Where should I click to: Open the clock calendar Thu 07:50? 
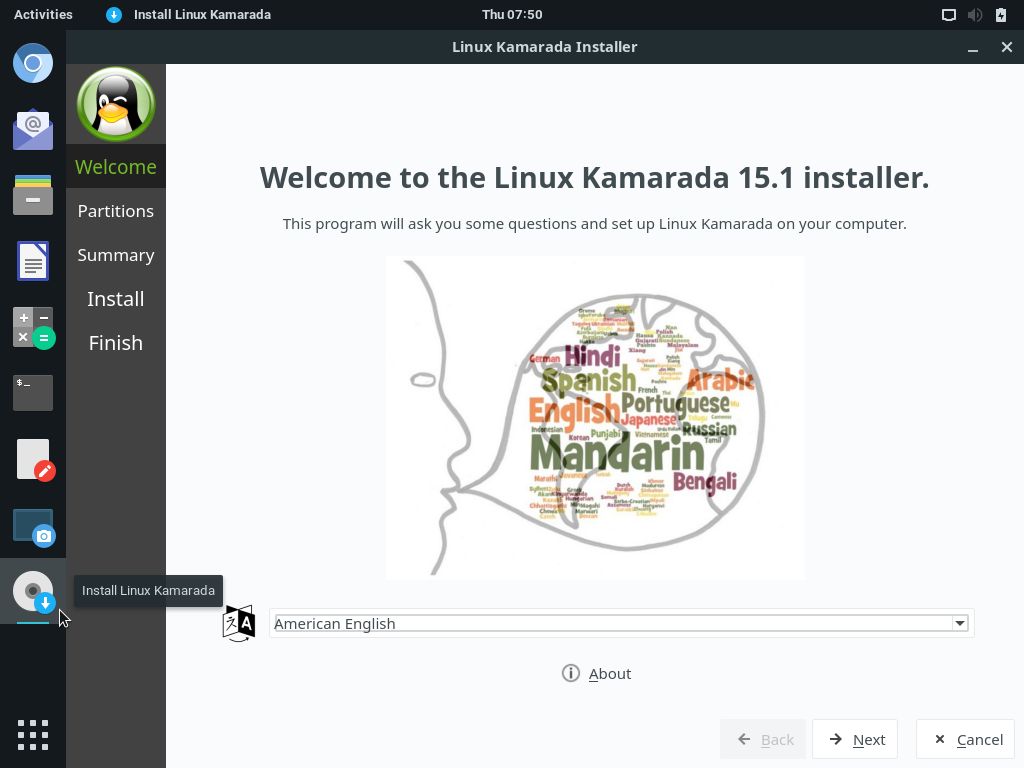(x=512, y=15)
